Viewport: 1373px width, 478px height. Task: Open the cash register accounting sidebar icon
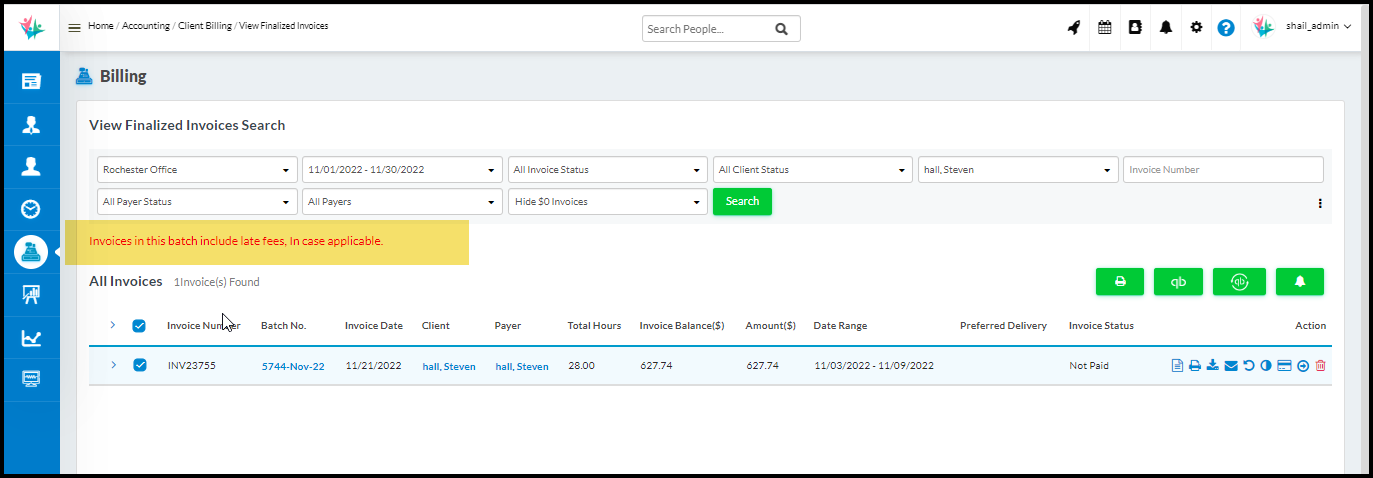click(31, 252)
